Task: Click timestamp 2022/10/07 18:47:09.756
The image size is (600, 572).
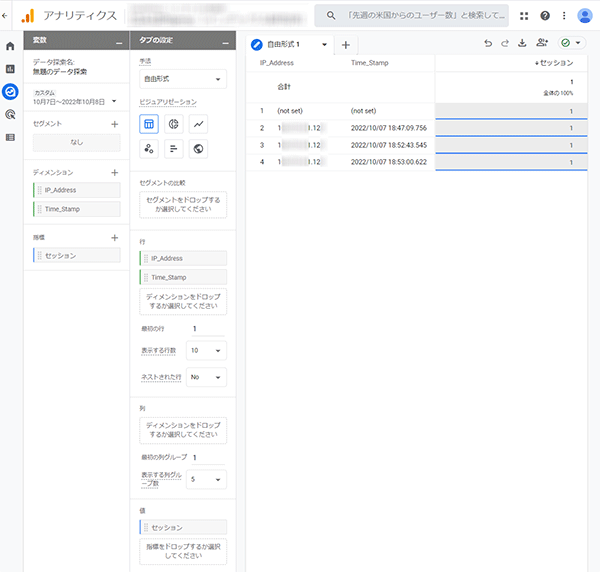Action: pyautogui.click(x=389, y=128)
